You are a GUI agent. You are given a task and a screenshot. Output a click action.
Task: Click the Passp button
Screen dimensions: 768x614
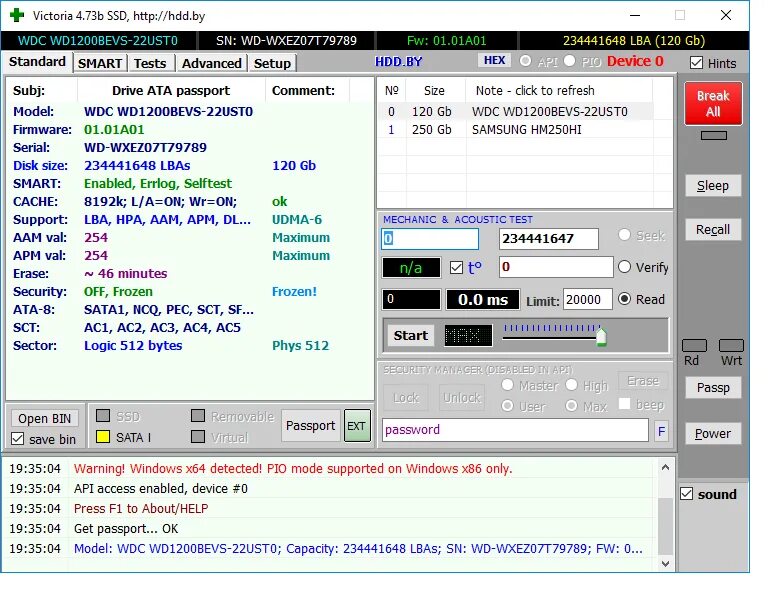click(713, 388)
